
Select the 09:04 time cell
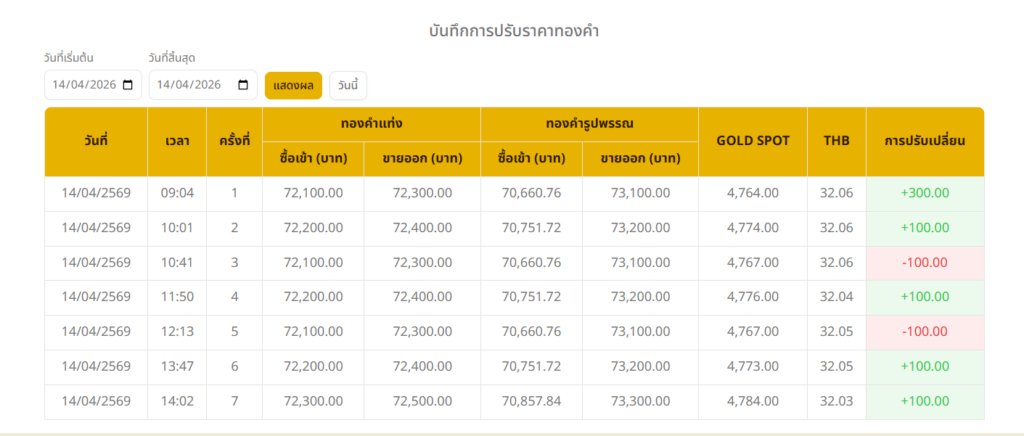pyautogui.click(x=177, y=193)
